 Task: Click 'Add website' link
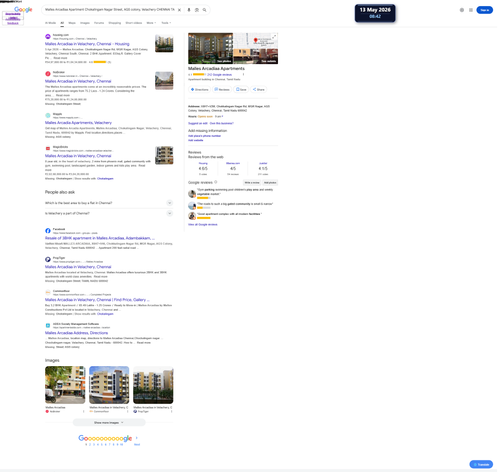pyautogui.click(x=196, y=140)
